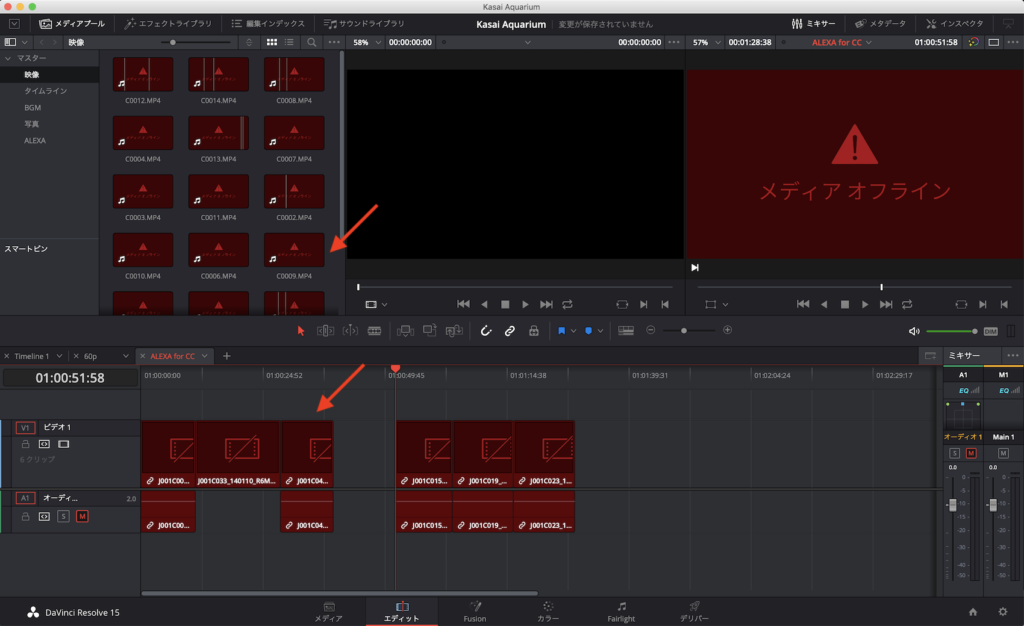Toggle the DIM audio button
Screen dimensions: 1024x626
990,331
